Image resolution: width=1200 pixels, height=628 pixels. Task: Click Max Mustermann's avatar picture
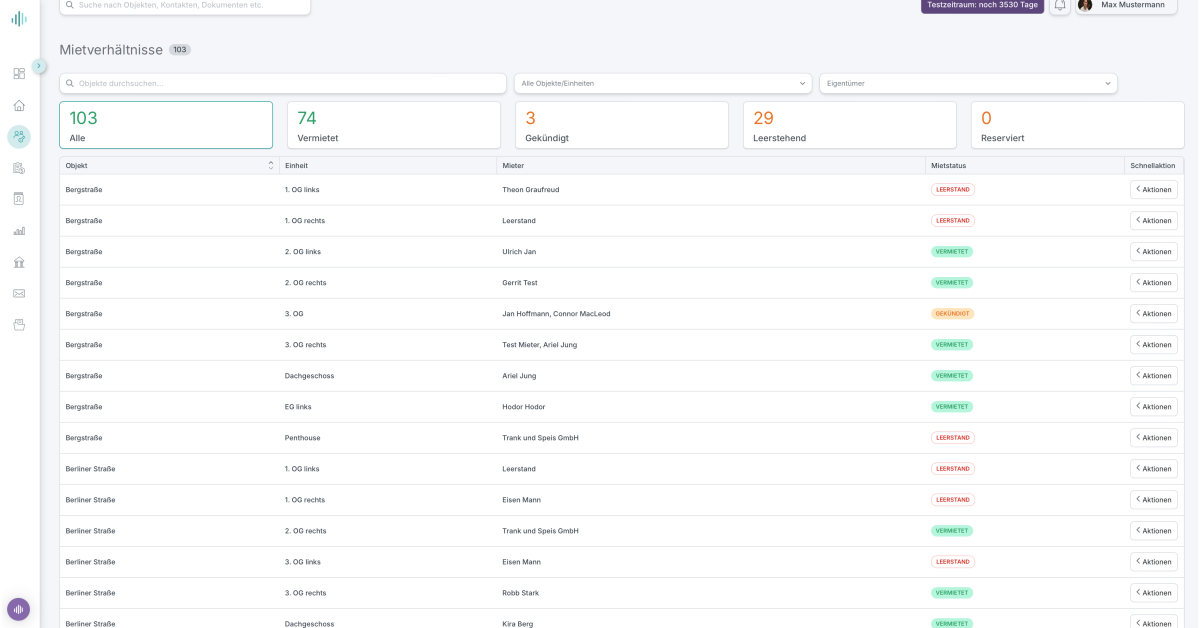(1085, 5)
